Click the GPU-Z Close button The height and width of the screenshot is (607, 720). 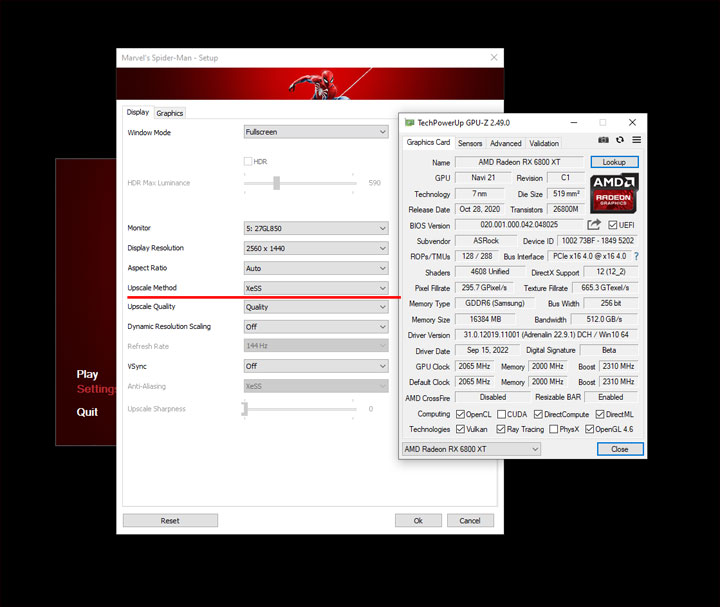point(620,449)
